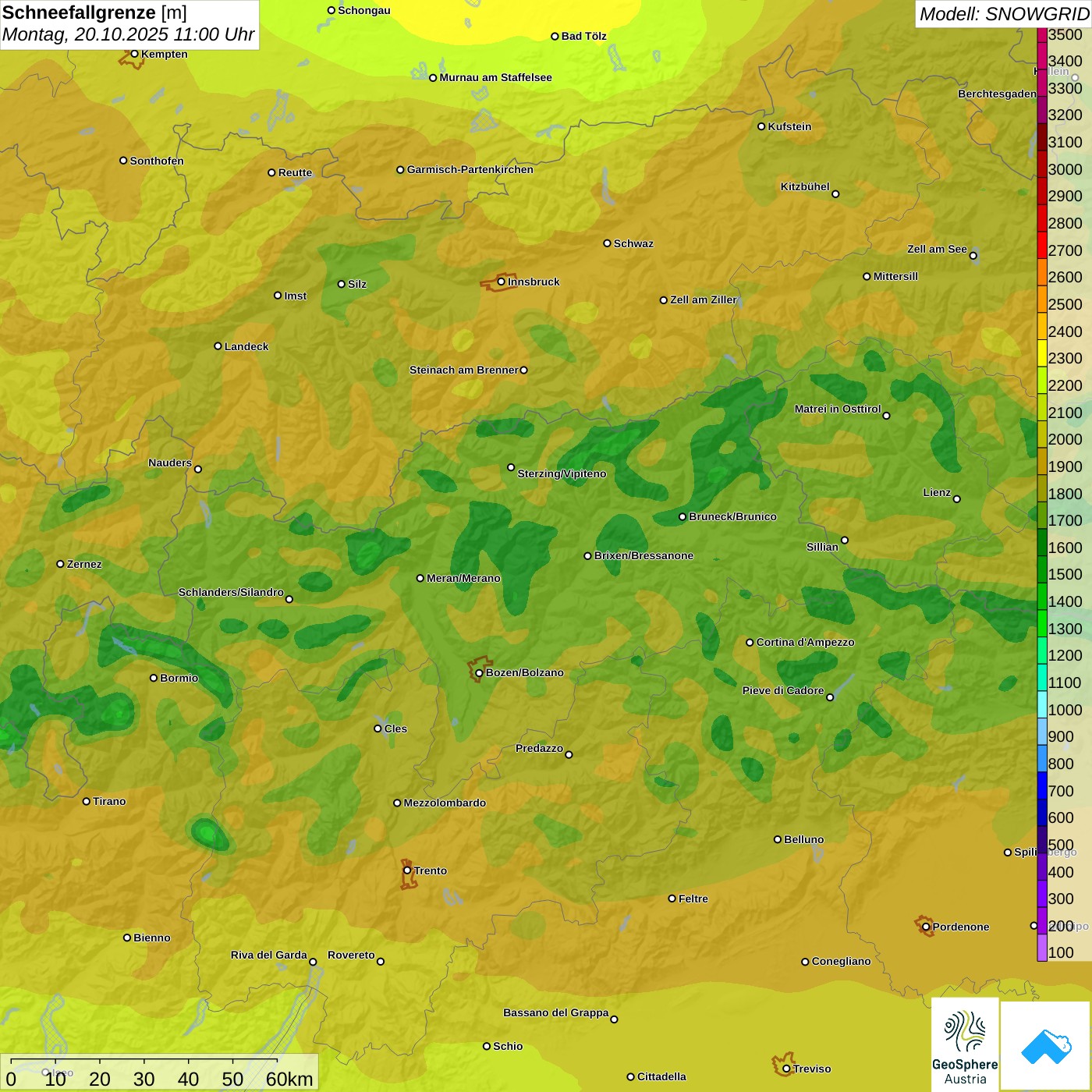Select the blue 700 legend color
1092x1092 pixels.
click(1042, 785)
